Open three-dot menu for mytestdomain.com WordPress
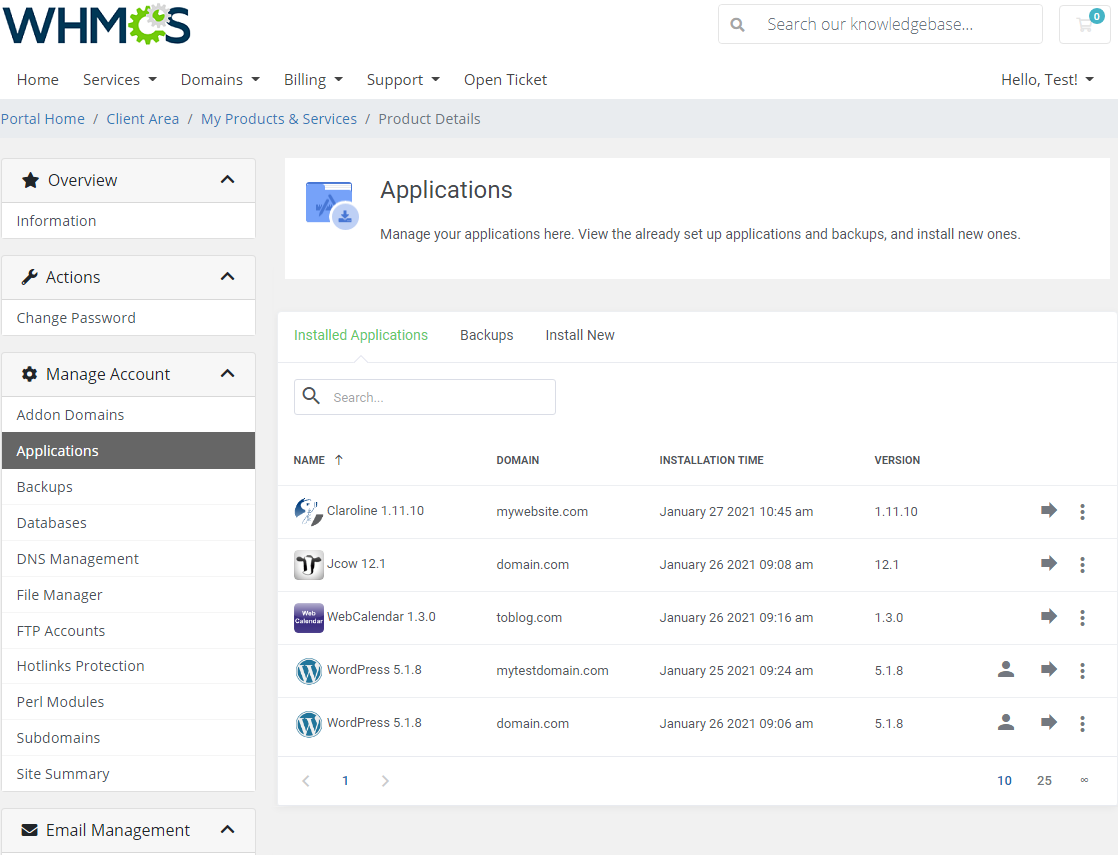The image size is (1119, 855). tap(1082, 670)
